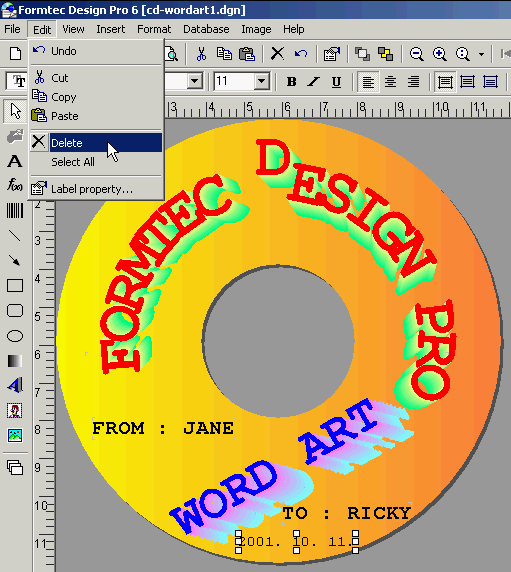Image resolution: width=511 pixels, height=572 pixels.
Task: Select the function f(x) field tool
Action: (x=15, y=185)
